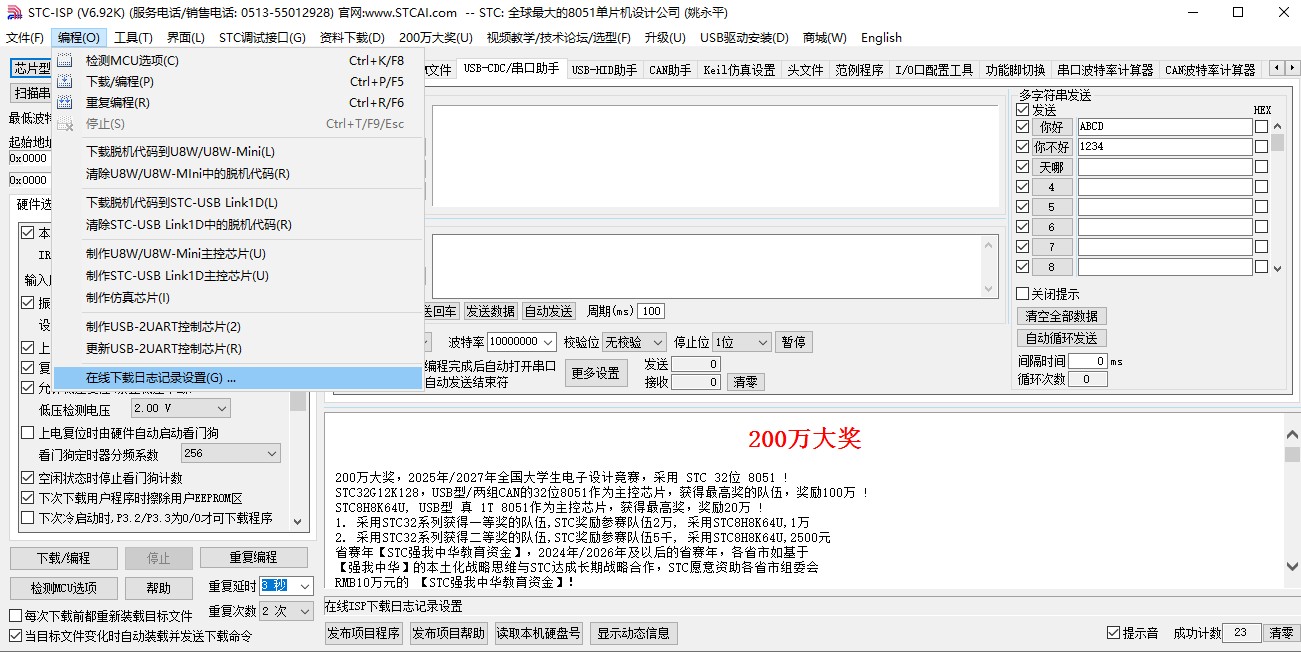Image resolution: width=1301 pixels, height=652 pixels.
Task: Toggle HEX checkbox for ABCD row
Action: [x=1261, y=127]
